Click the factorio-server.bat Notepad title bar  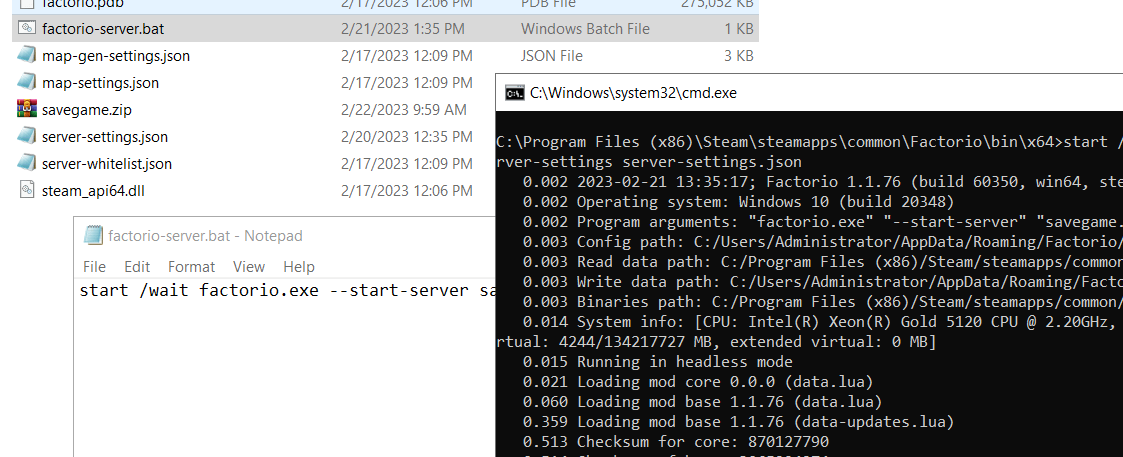(284, 235)
